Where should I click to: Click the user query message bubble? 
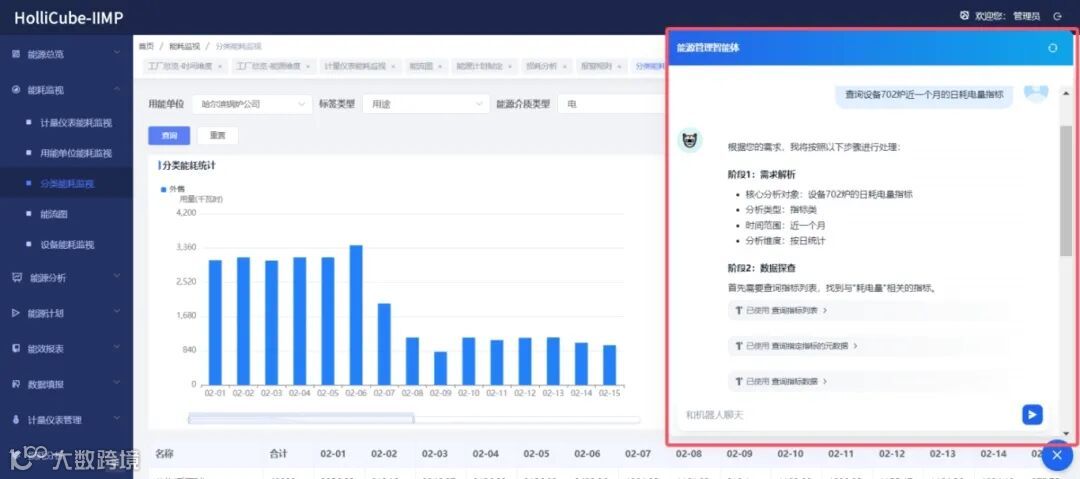tap(924, 95)
